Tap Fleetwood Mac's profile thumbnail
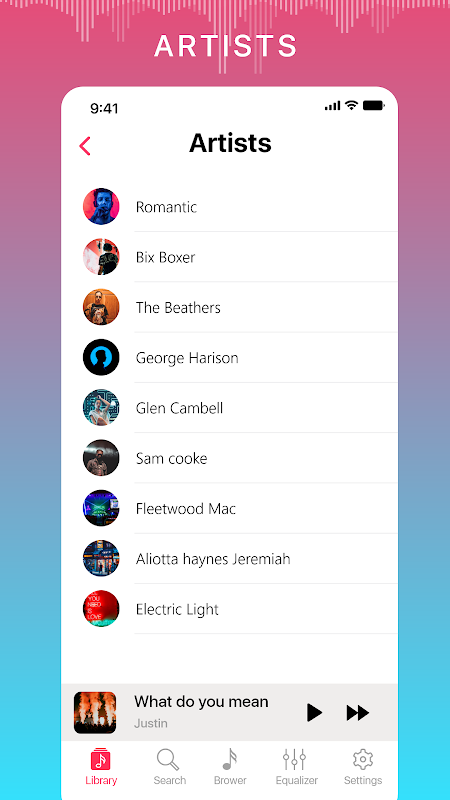 [x=101, y=508]
